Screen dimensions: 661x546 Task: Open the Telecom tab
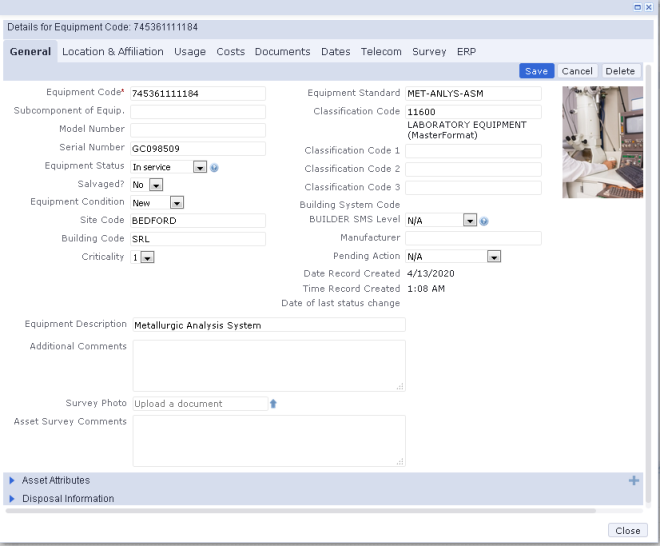pos(381,52)
